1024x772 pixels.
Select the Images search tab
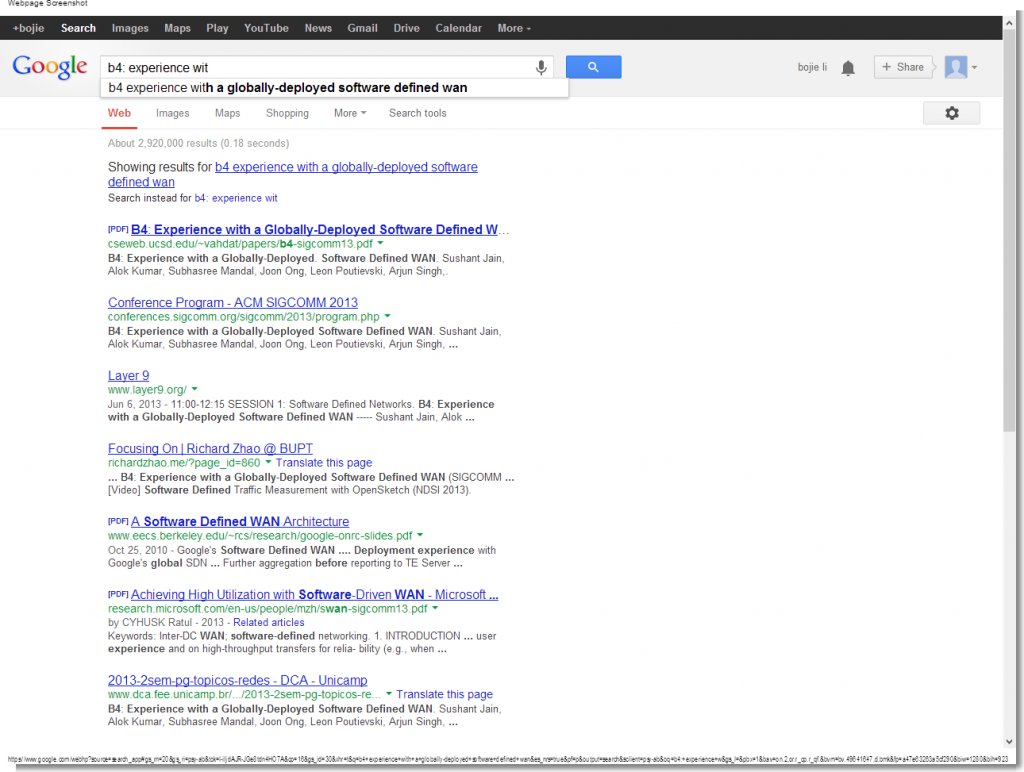pyautogui.click(x=172, y=113)
